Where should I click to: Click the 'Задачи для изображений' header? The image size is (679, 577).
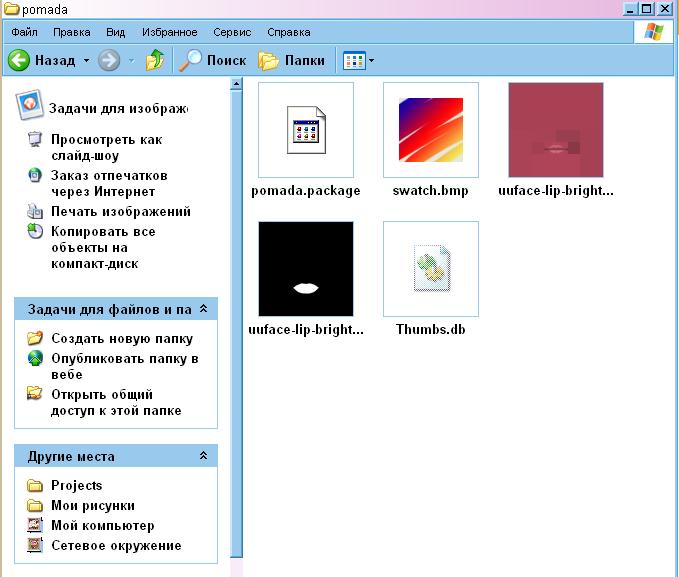118,108
